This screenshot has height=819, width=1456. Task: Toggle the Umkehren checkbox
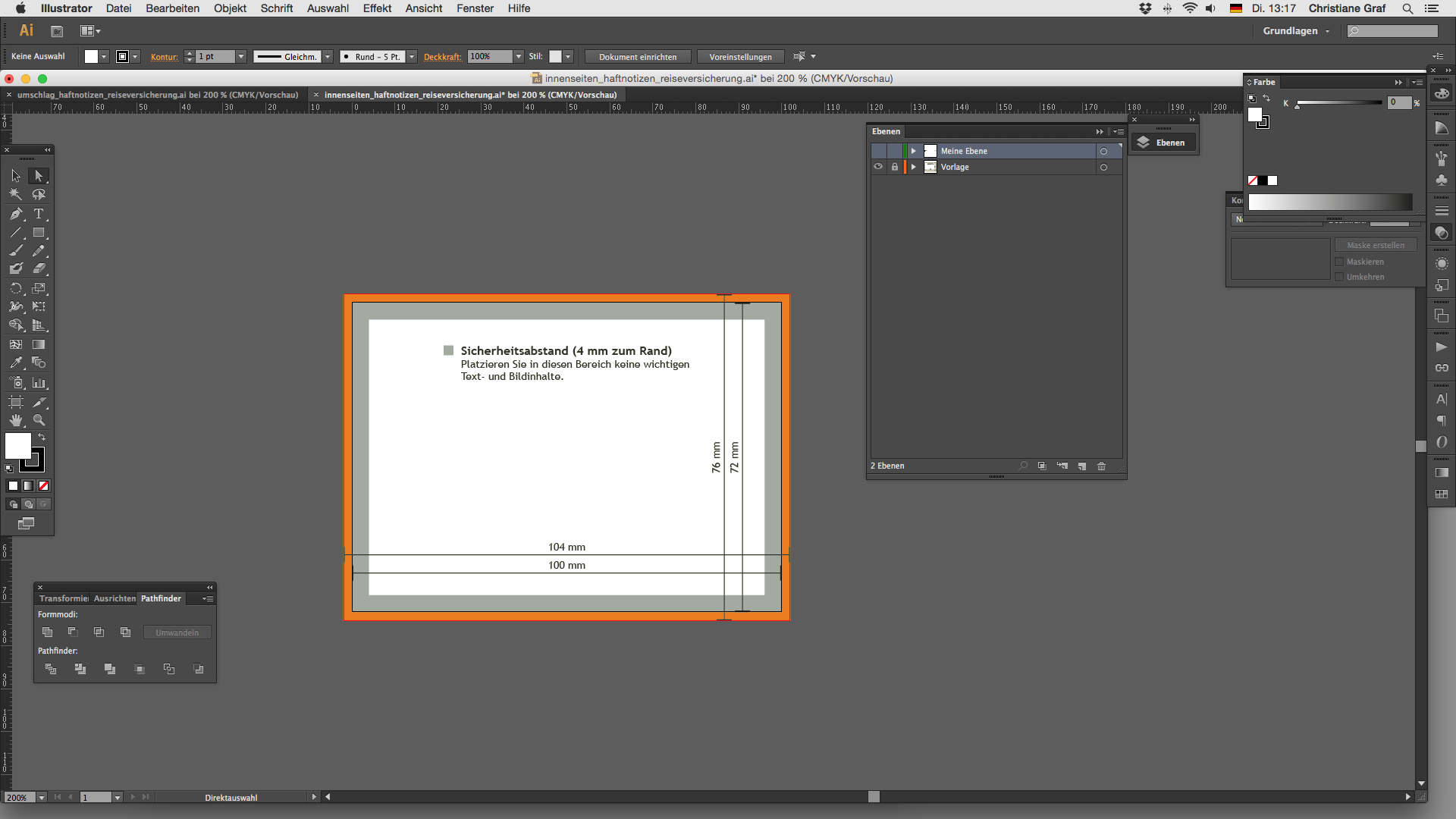[x=1339, y=277]
